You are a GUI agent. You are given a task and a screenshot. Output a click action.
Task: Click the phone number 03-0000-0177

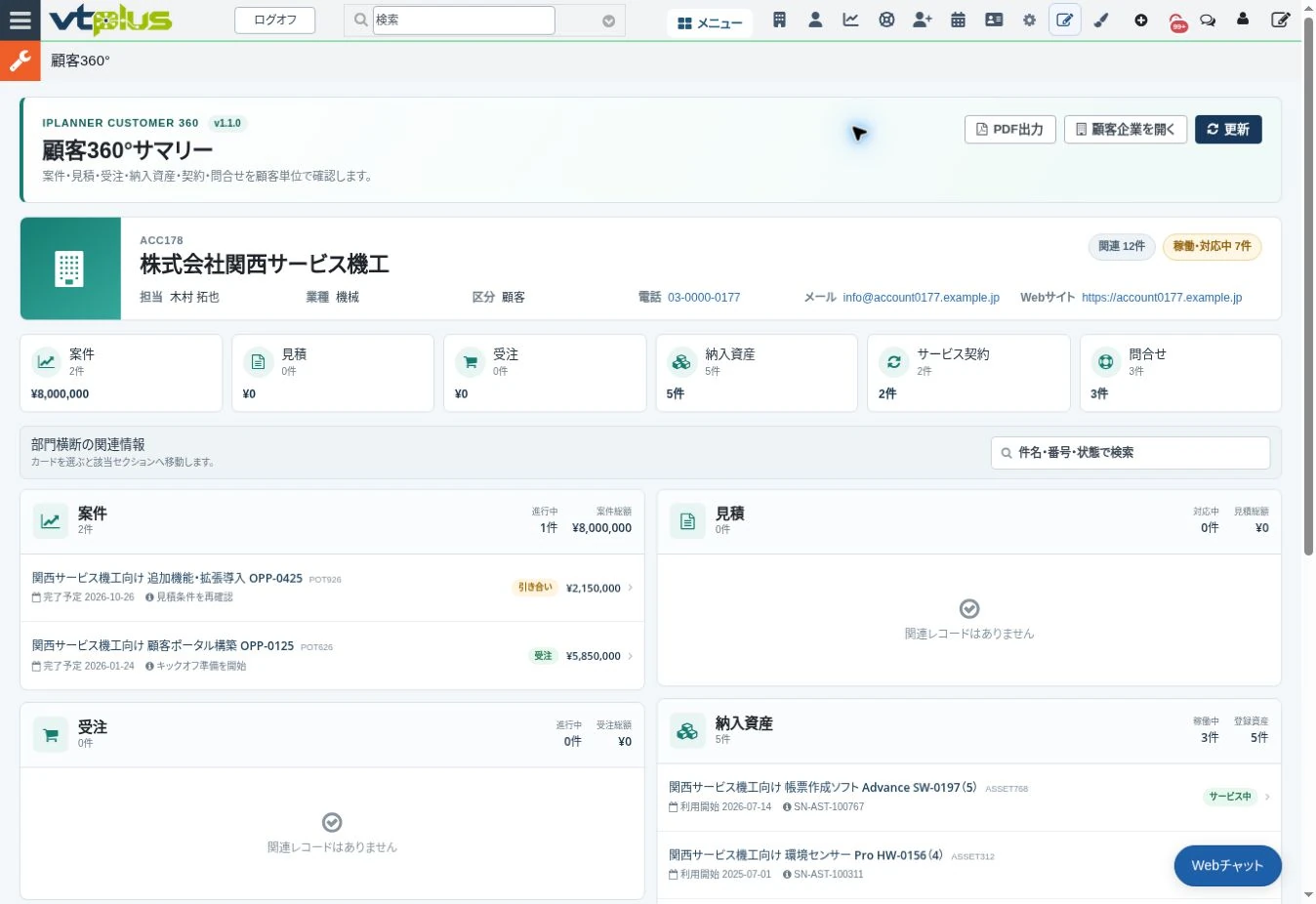[x=704, y=298]
